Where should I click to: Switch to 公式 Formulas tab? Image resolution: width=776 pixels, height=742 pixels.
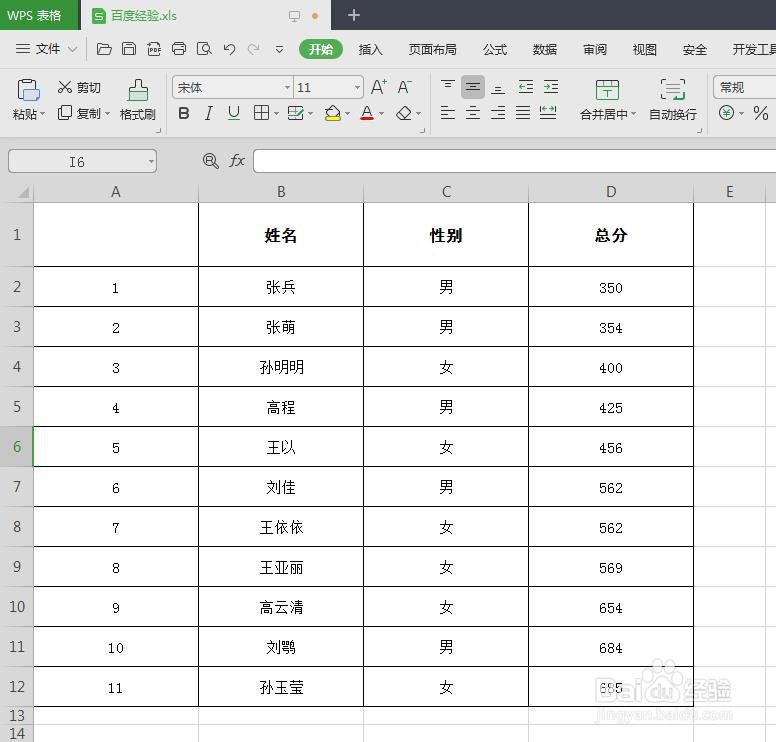pos(494,49)
